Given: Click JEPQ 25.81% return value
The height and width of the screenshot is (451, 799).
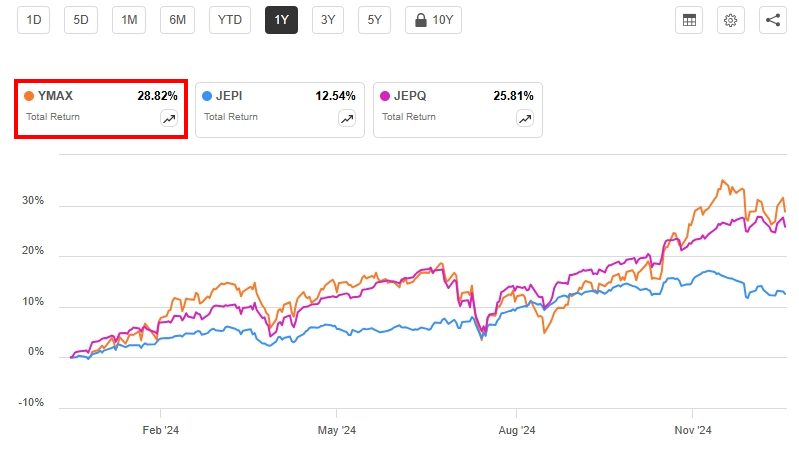Looking at the screenshot, I should tap(513, 96).
